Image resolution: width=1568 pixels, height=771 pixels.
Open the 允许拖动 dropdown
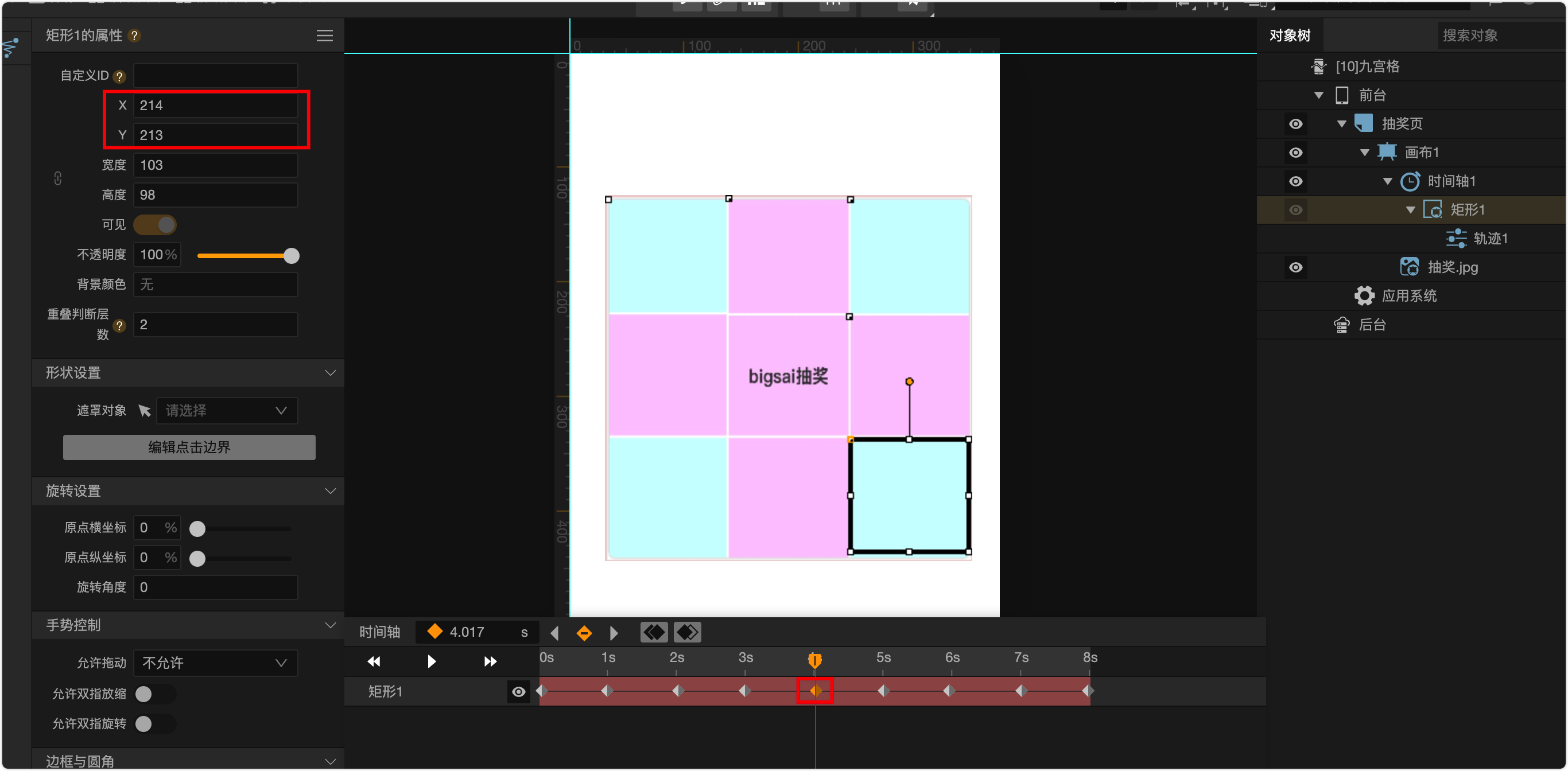[x=215, y=663]
